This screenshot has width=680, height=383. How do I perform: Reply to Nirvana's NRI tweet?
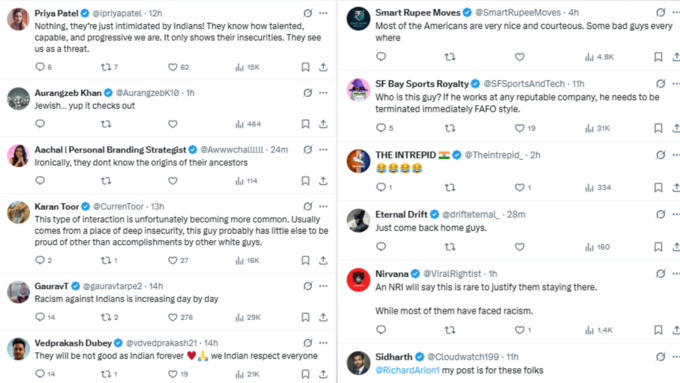[381, 330]
